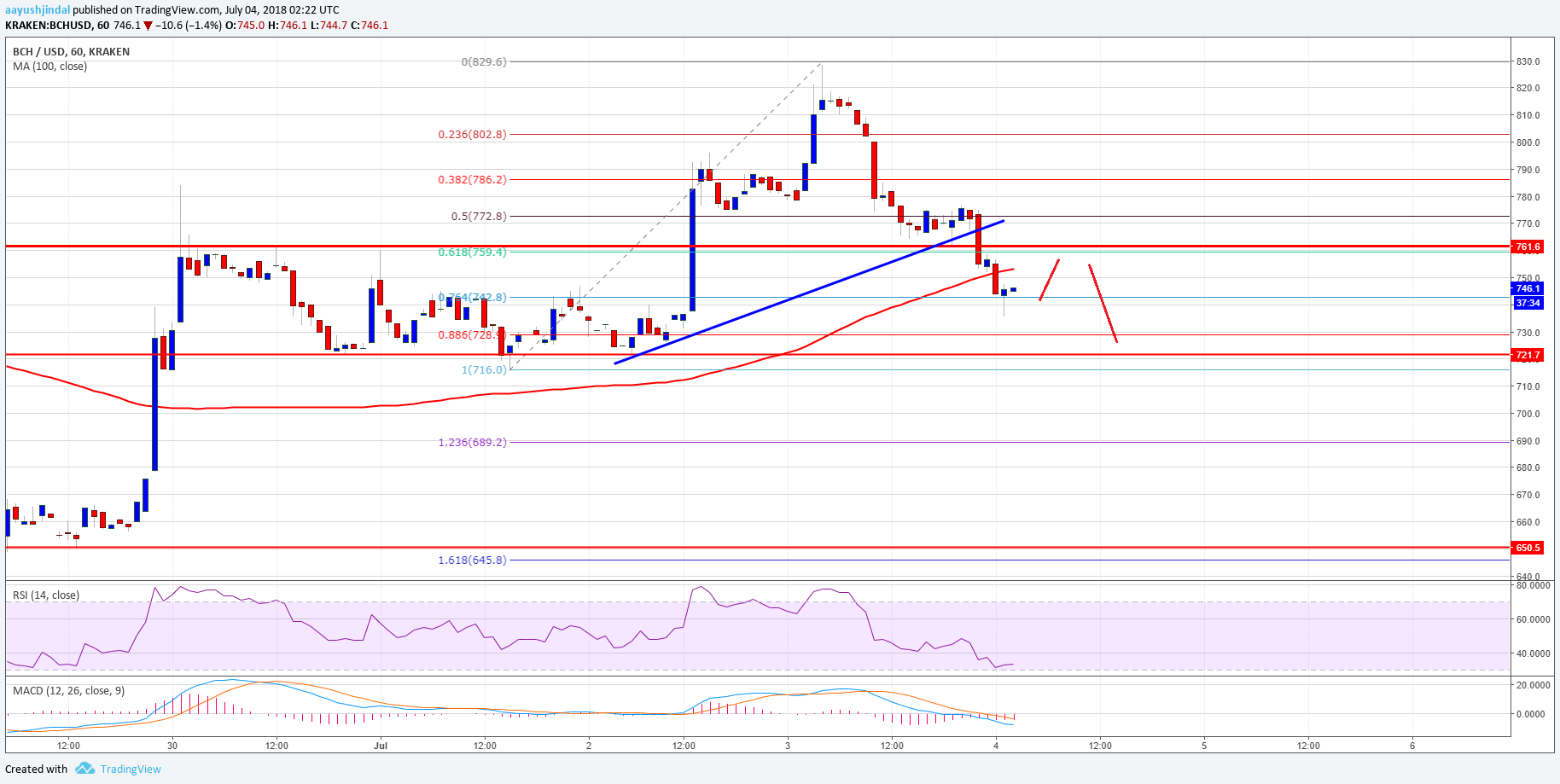Click the 6 date label on time axis
The image size is (1560, 784).
(x=1412, y=746)
